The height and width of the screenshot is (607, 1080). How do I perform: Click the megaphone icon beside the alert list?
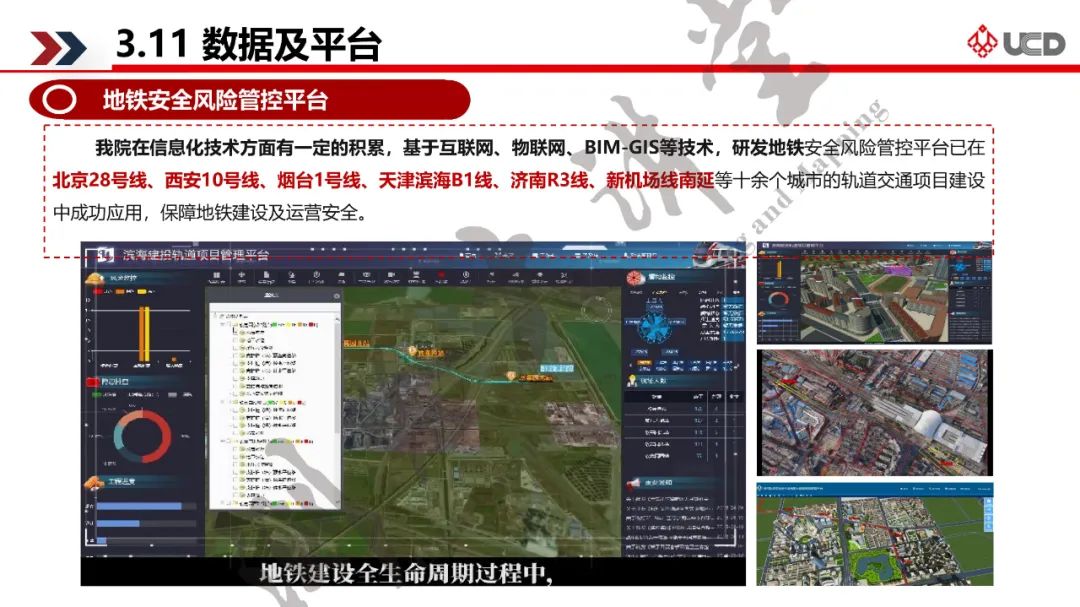click(634, 482)
